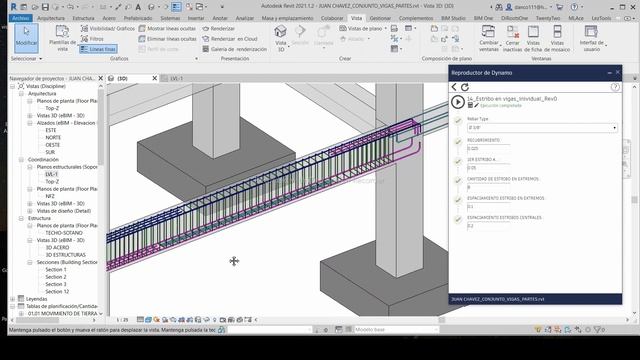
Task: Refresh the Dynamo player list
Action: [464, 87]
